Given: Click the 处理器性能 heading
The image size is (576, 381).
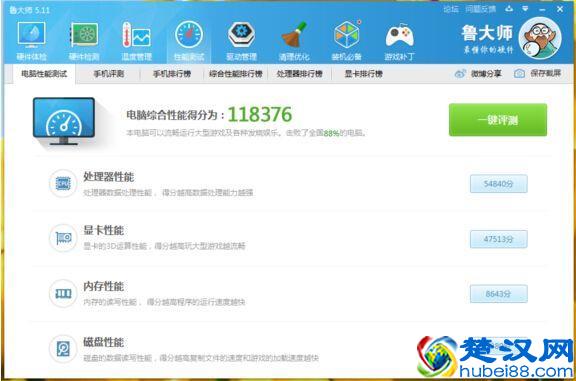Looking at the screenshot, I should point(108,177).
